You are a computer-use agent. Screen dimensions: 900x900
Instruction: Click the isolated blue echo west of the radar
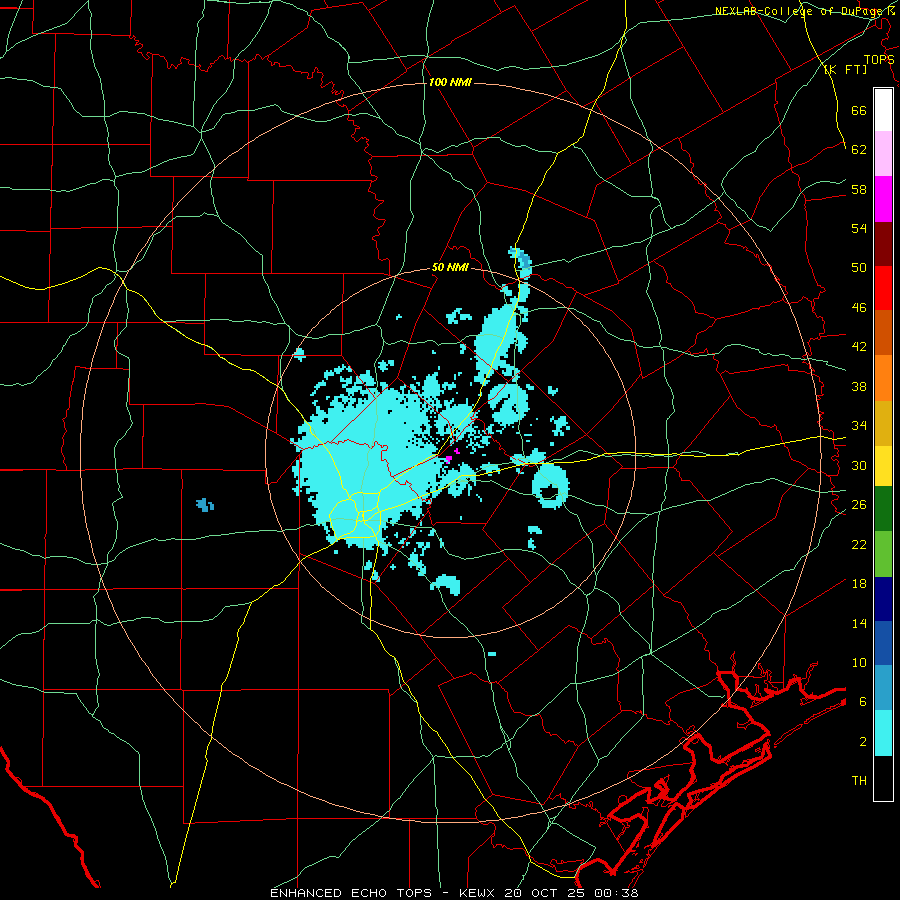(x=205, y=505)
